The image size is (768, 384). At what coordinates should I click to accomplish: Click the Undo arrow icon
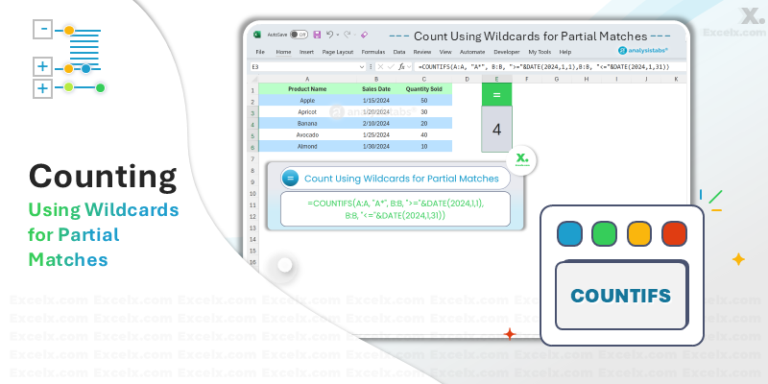coord(330,34)
